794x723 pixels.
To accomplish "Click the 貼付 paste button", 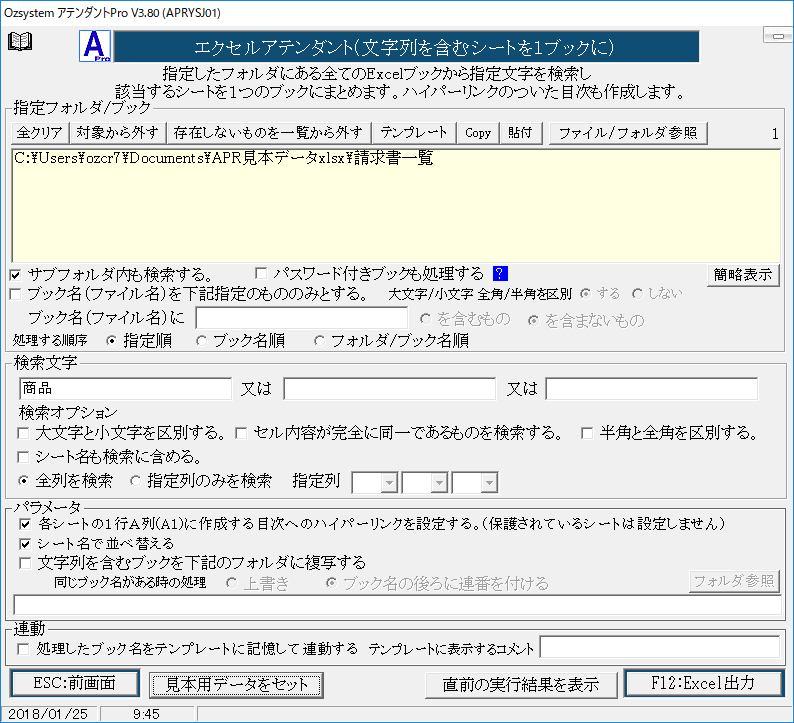I will [x=520, y=133].
